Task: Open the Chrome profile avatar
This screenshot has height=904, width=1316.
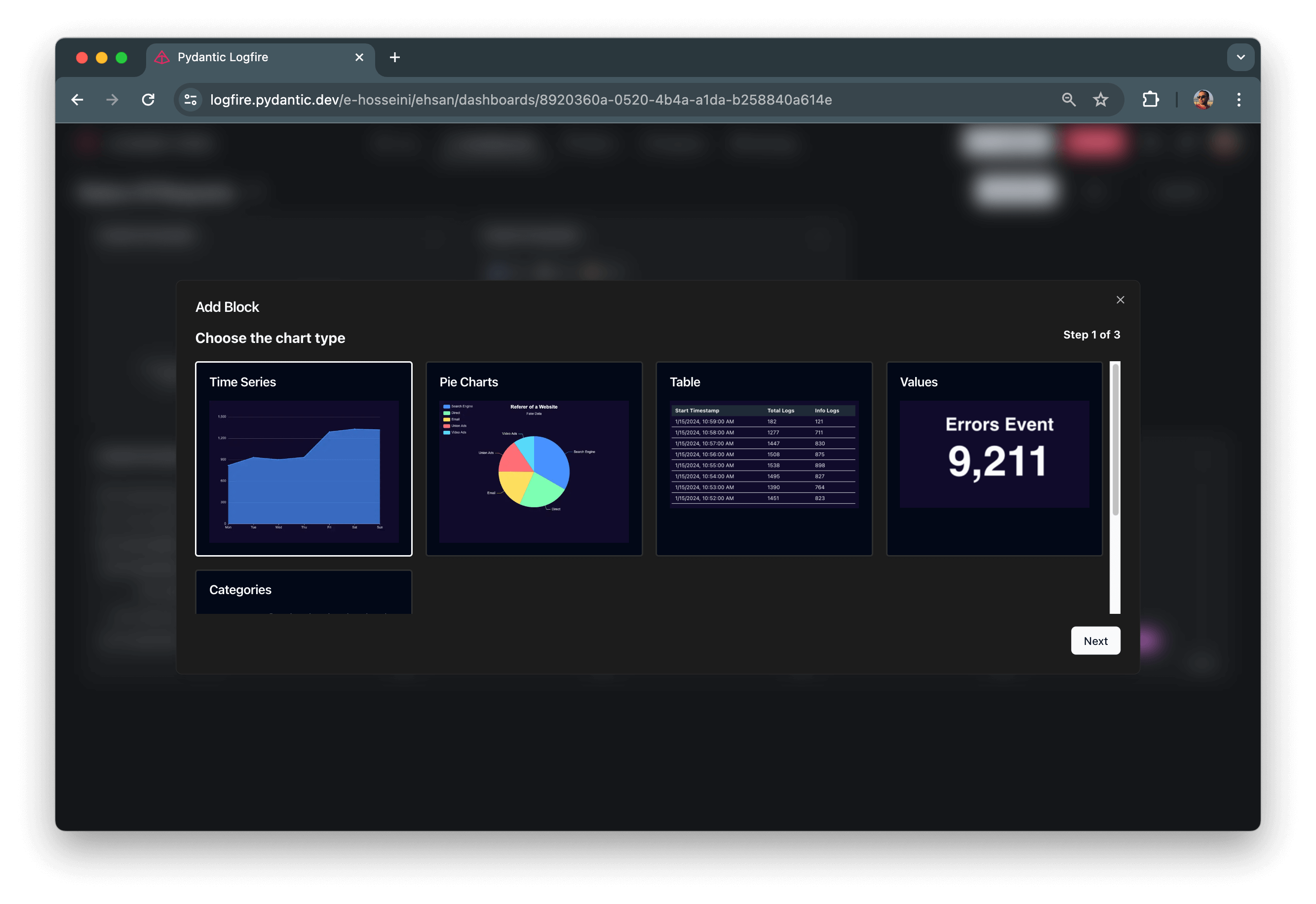Action: point(1202,100)
